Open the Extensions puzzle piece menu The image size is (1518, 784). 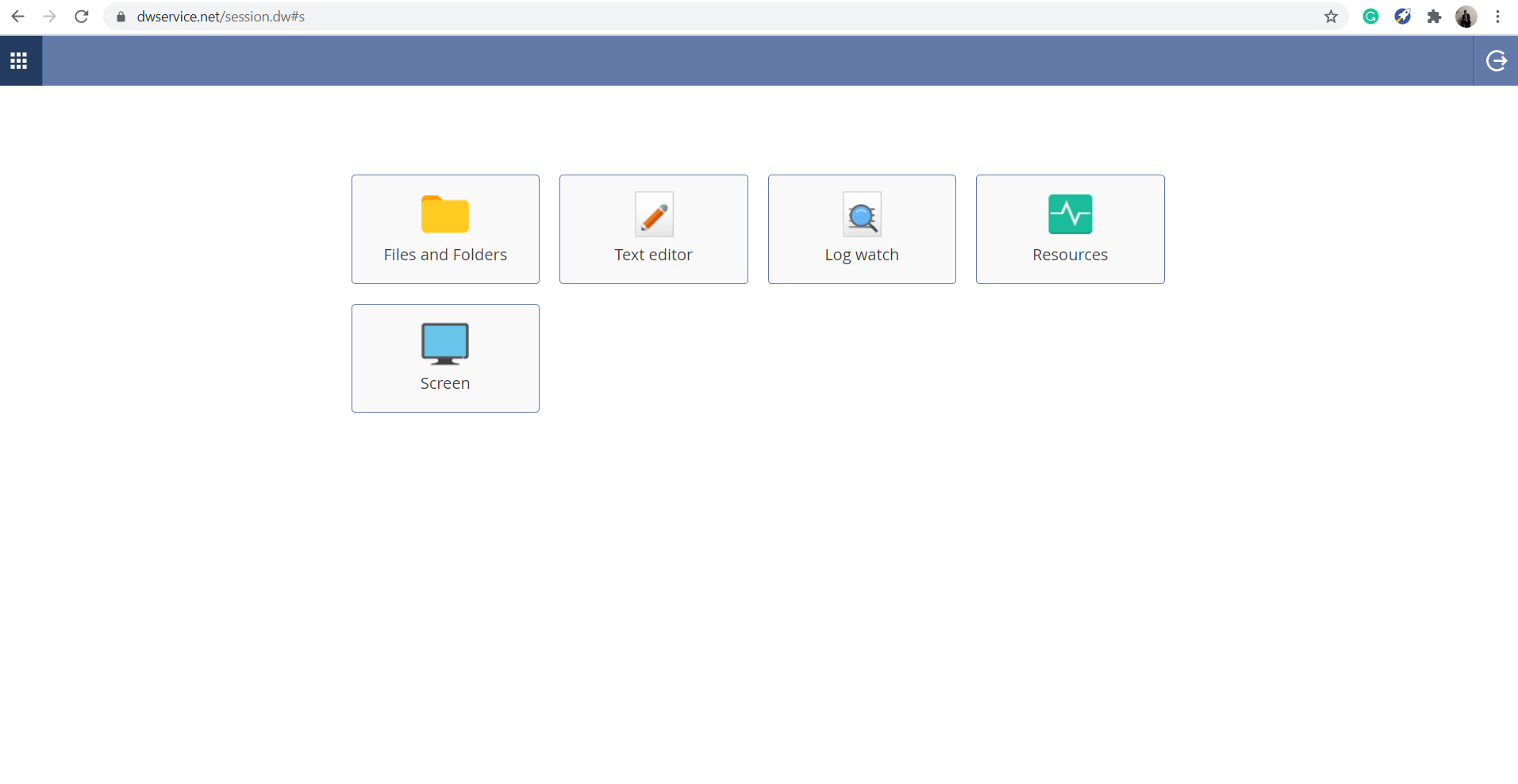(x=1434, y=17)
